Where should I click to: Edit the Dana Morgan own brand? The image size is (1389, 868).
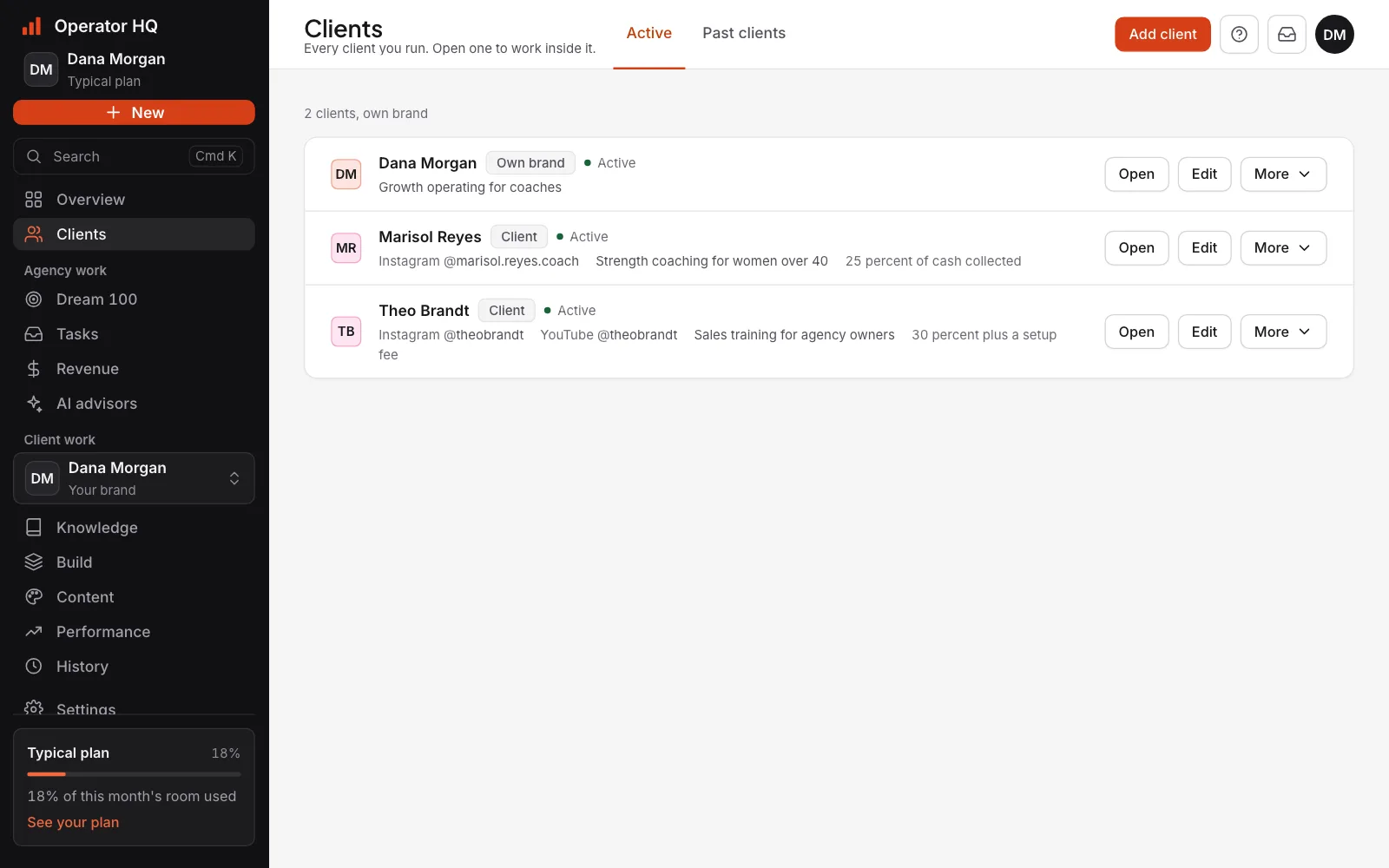(1204, 174)
